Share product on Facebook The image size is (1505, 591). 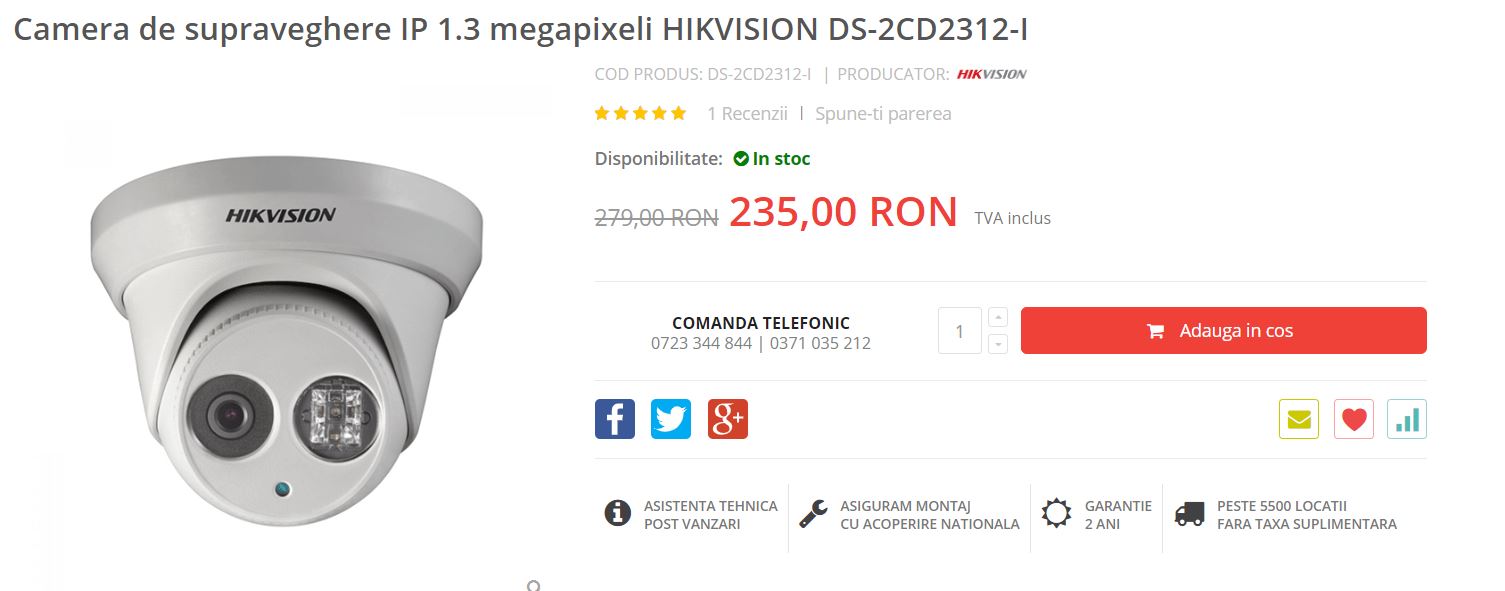pyautogui.click(x=615, y=419)
